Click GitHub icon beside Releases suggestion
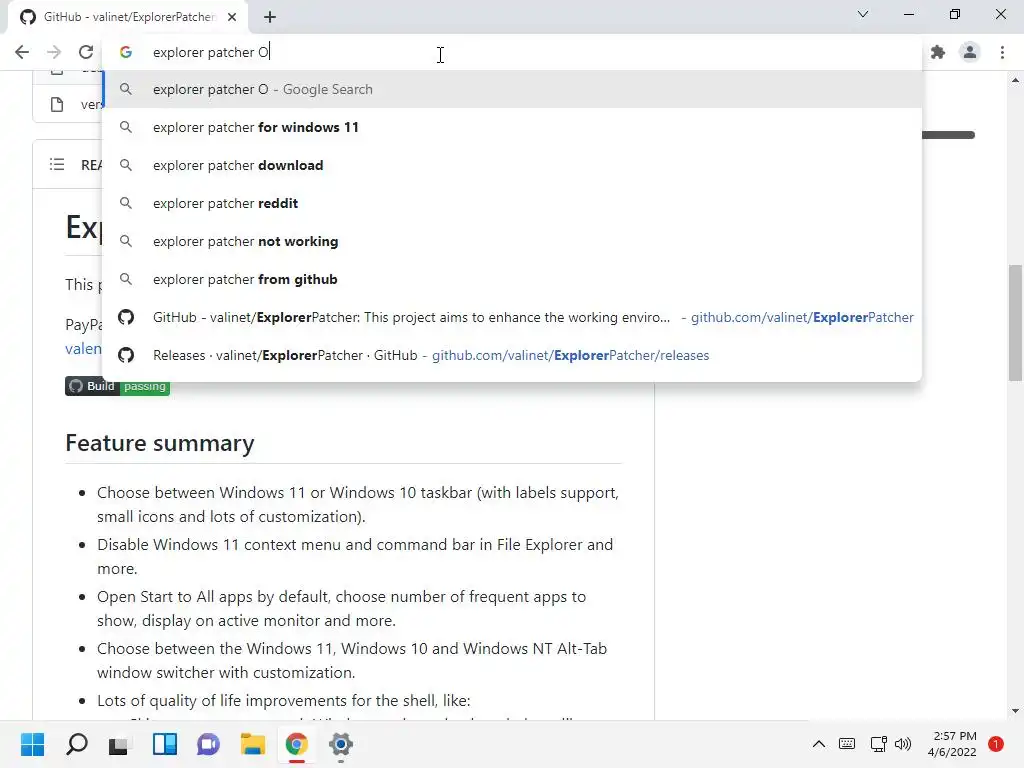Image resolution: width=1024 pixels, height=768 pixels. pyautogui.click(x=126, y=355)
